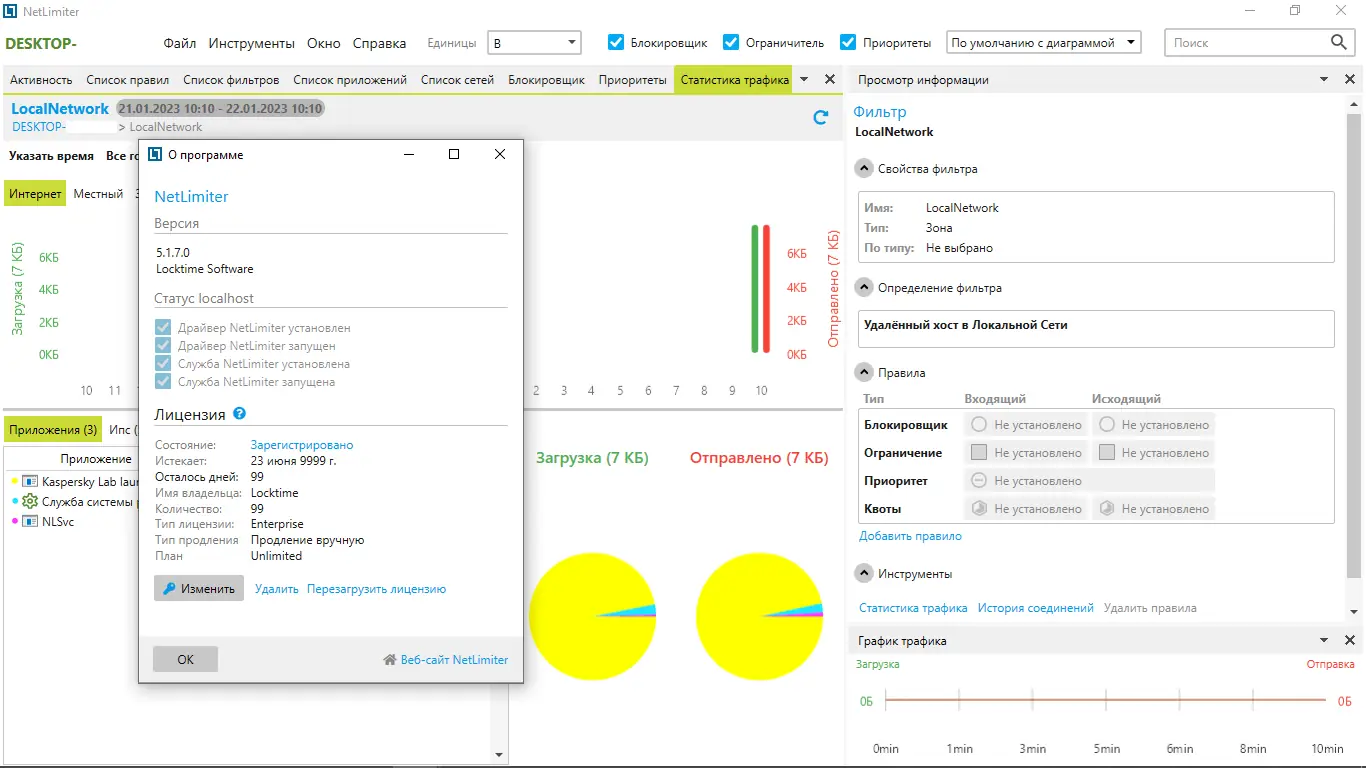This screenshot has width=1366, height=768.
Task: Click the Поиск search field
Action: click(x=1246, y=42)
